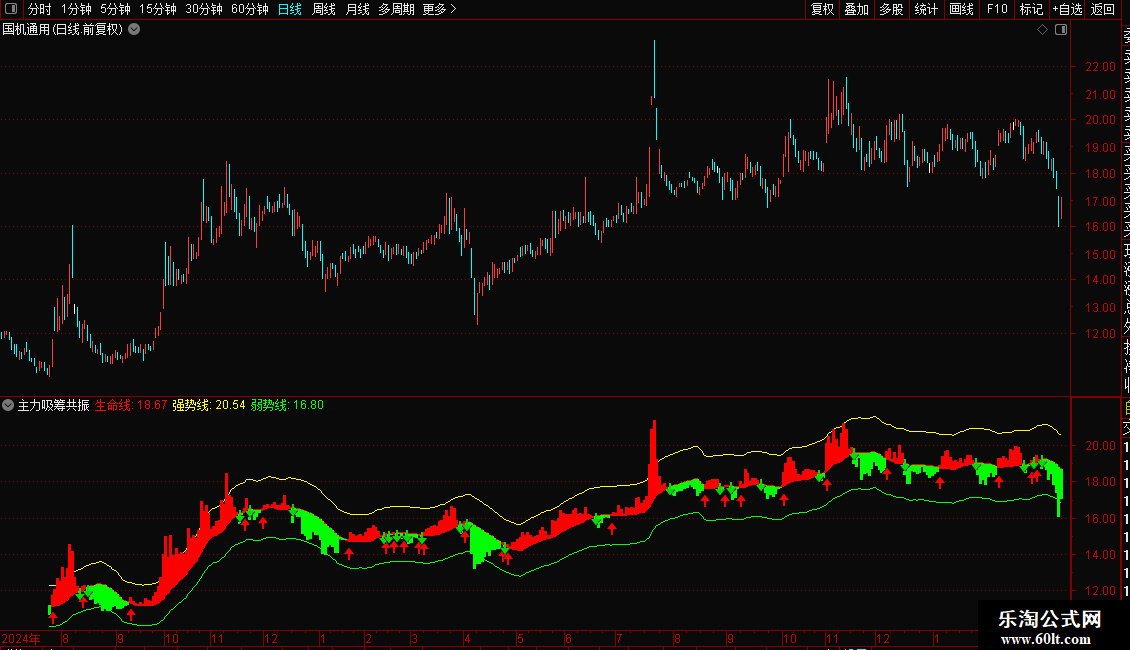Click the 国机通用(日线.前复权) chart title
This screenshot has height=650, width=1130.
pos(63,30)
